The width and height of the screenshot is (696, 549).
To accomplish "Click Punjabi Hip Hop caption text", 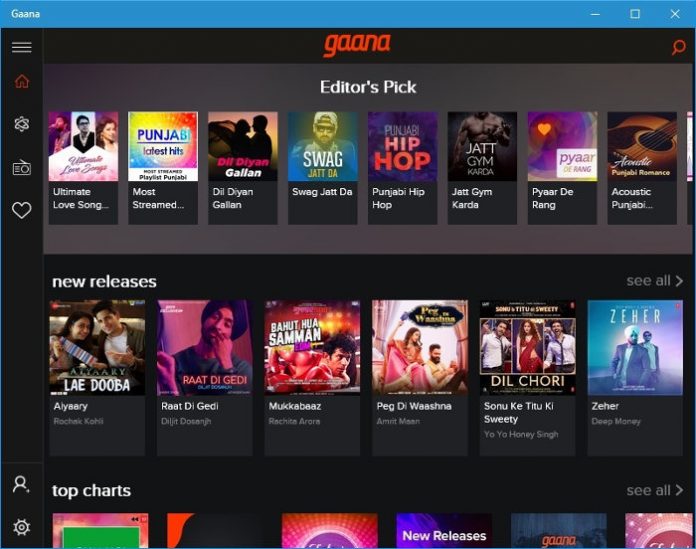I will [398, 198].
